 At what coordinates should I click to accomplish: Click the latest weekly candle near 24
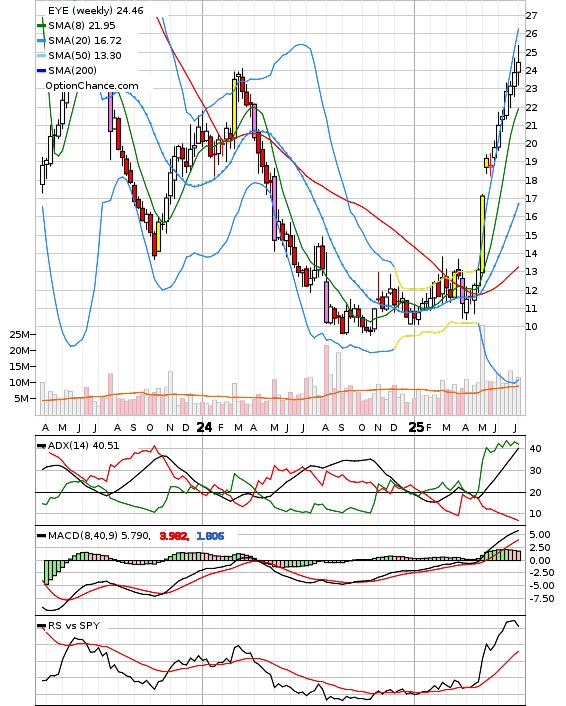click(x=519, y=66)
